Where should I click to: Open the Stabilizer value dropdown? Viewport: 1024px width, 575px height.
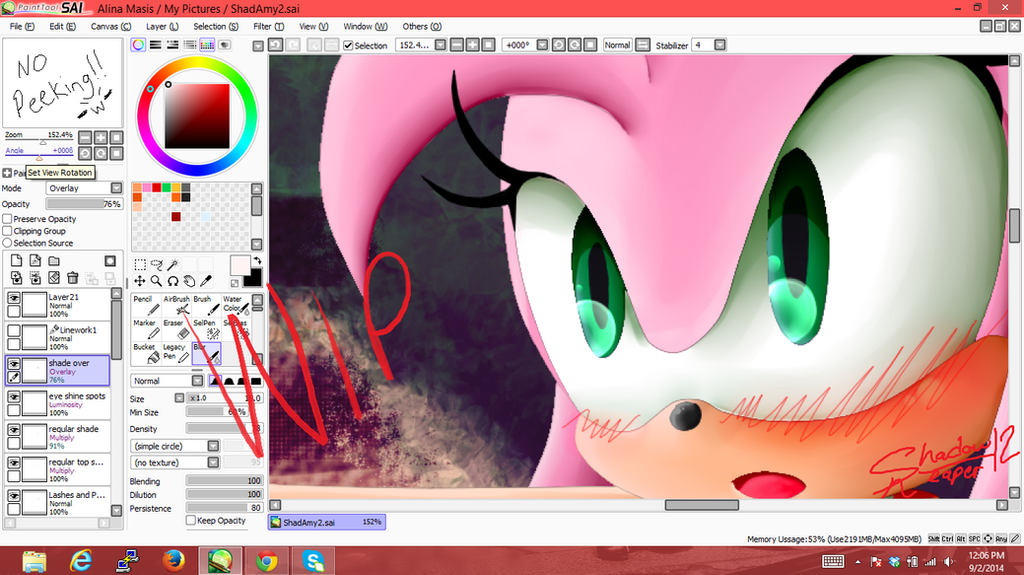(x=720, y=45)
